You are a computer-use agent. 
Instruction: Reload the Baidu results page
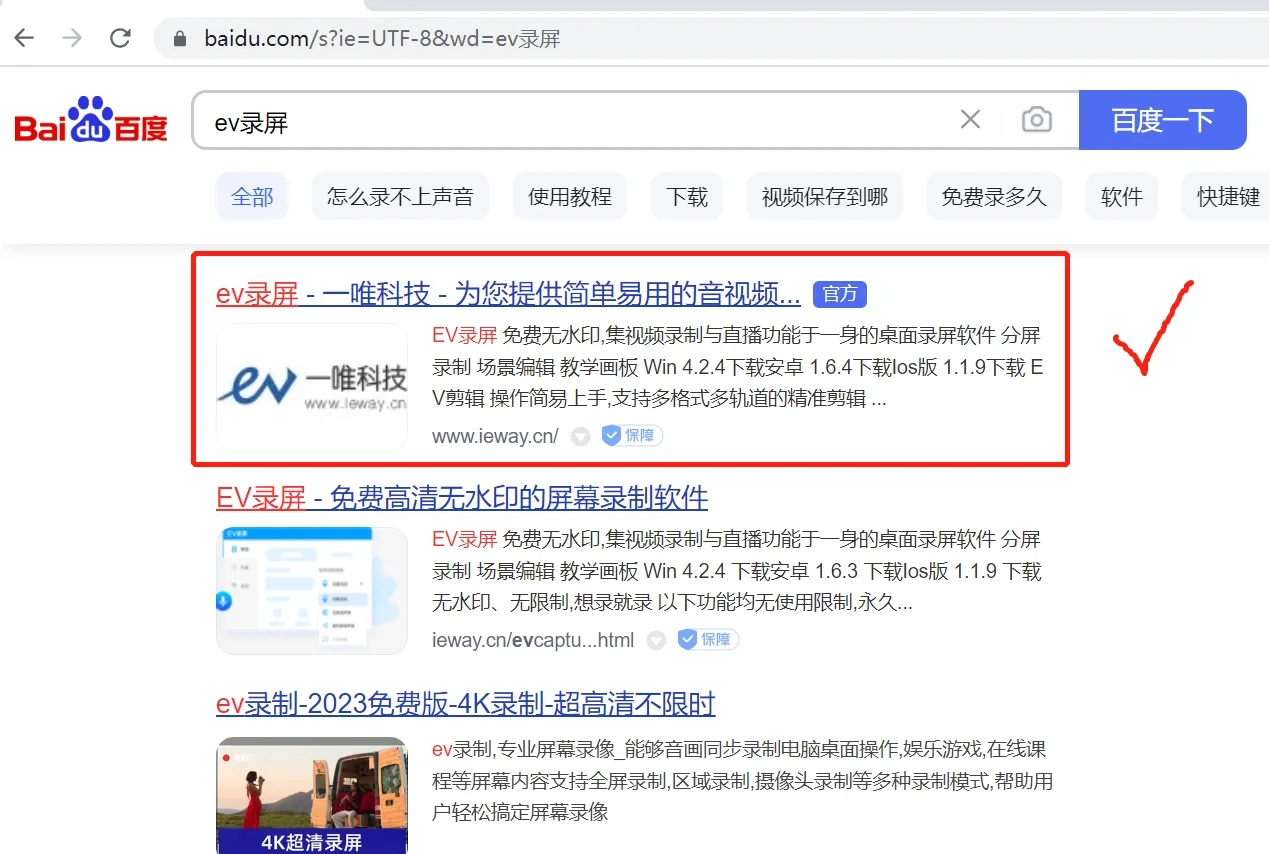[x=120, y=39]
